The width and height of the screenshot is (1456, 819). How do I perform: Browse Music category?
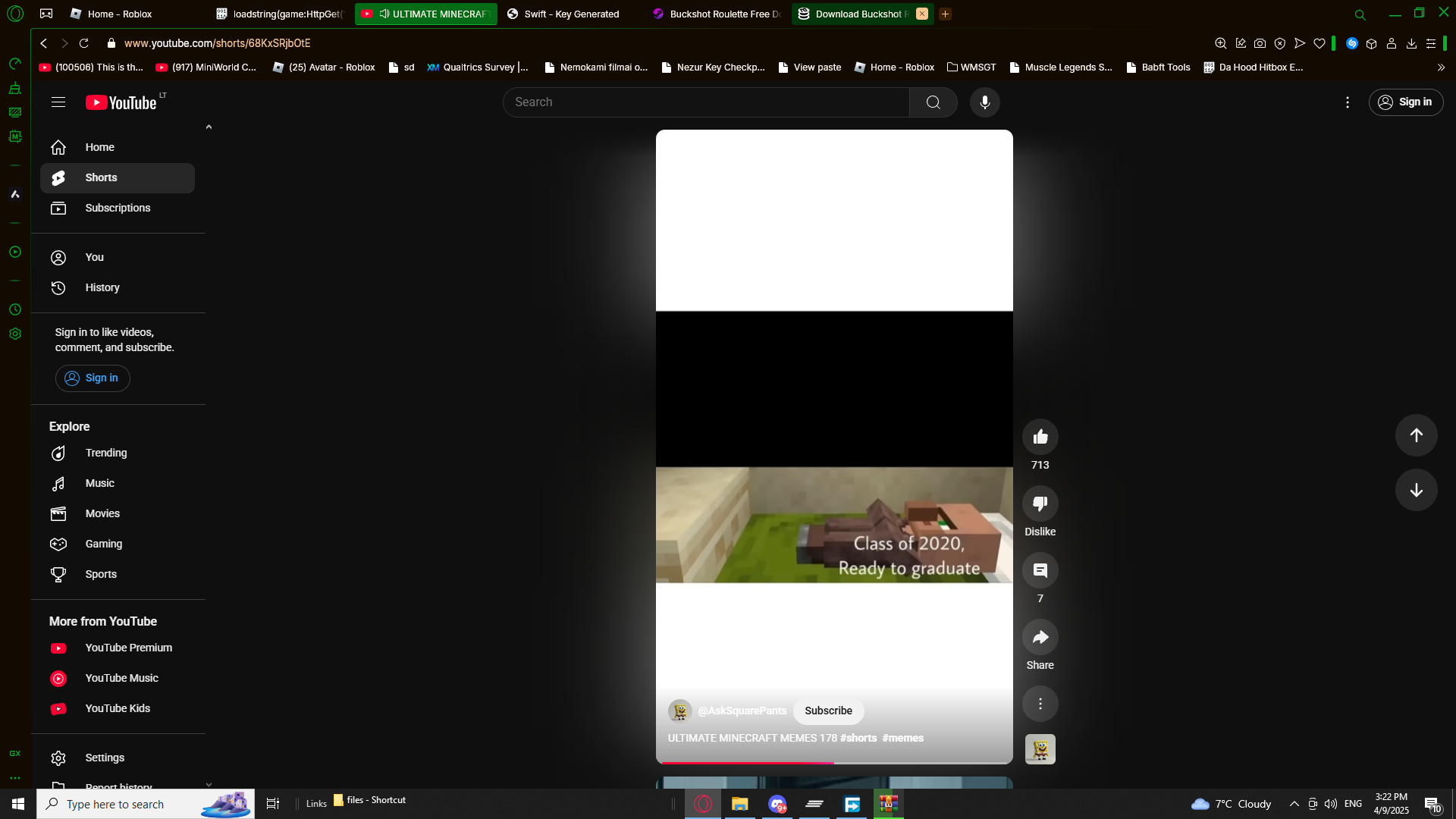tap(118, 483)
